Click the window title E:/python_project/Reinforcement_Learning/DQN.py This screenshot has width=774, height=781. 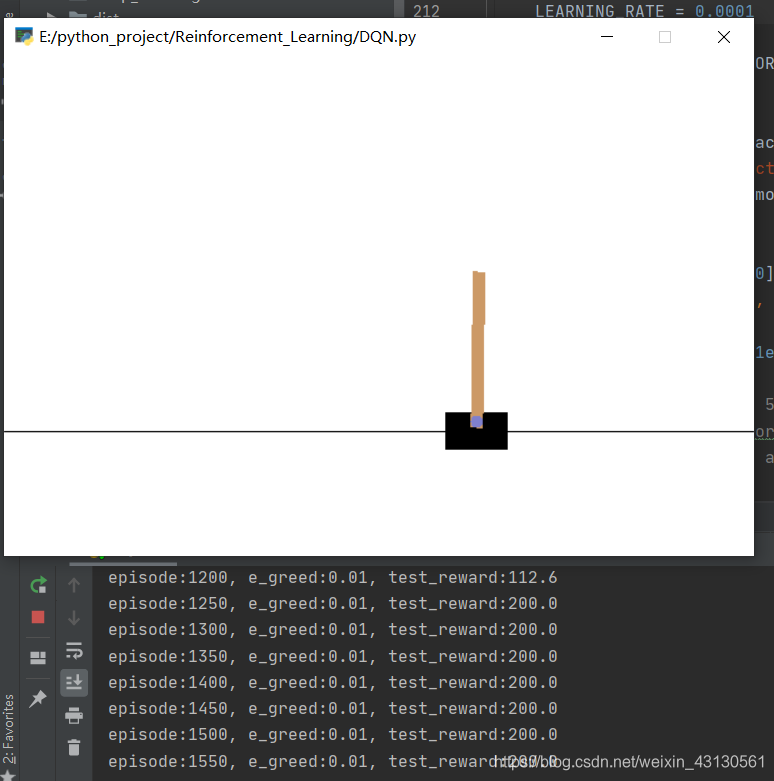click(228, 37)
